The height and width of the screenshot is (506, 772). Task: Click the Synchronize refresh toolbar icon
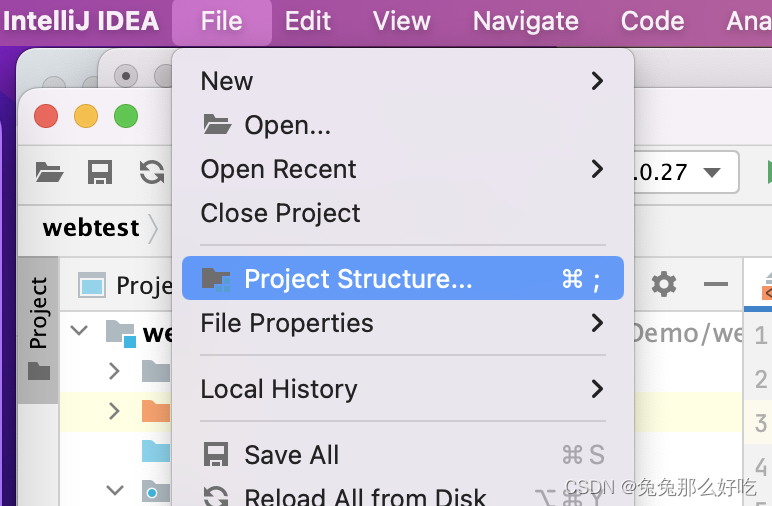click(x=152, y=172)
